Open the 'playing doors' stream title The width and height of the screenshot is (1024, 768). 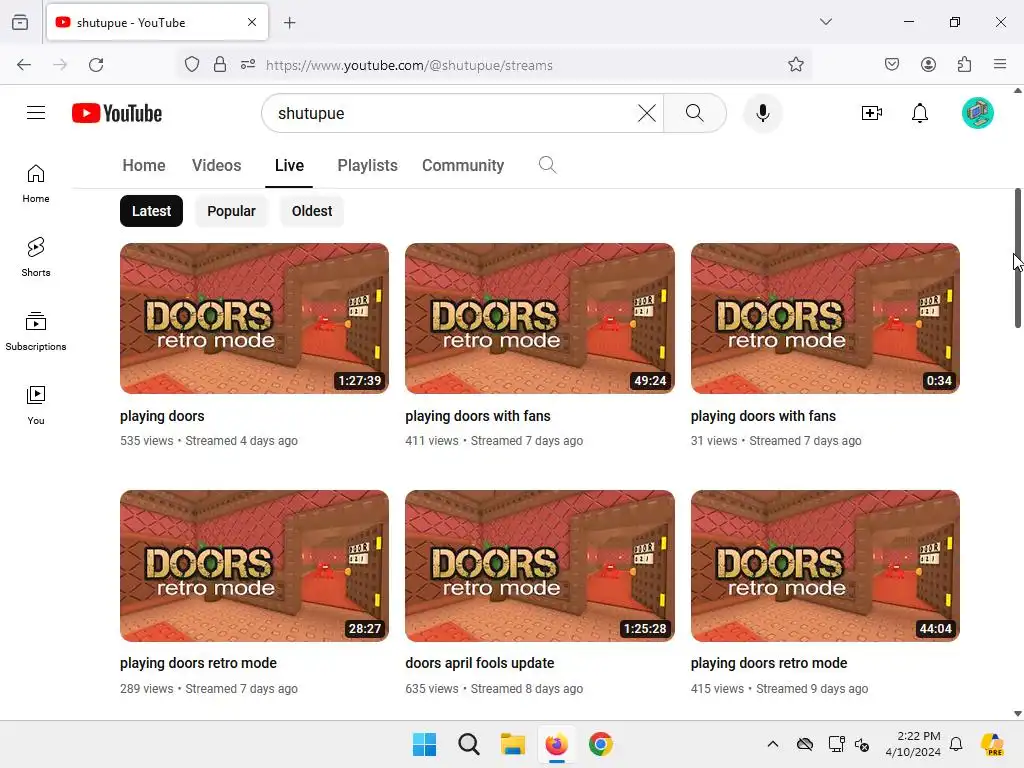[162, 416]
